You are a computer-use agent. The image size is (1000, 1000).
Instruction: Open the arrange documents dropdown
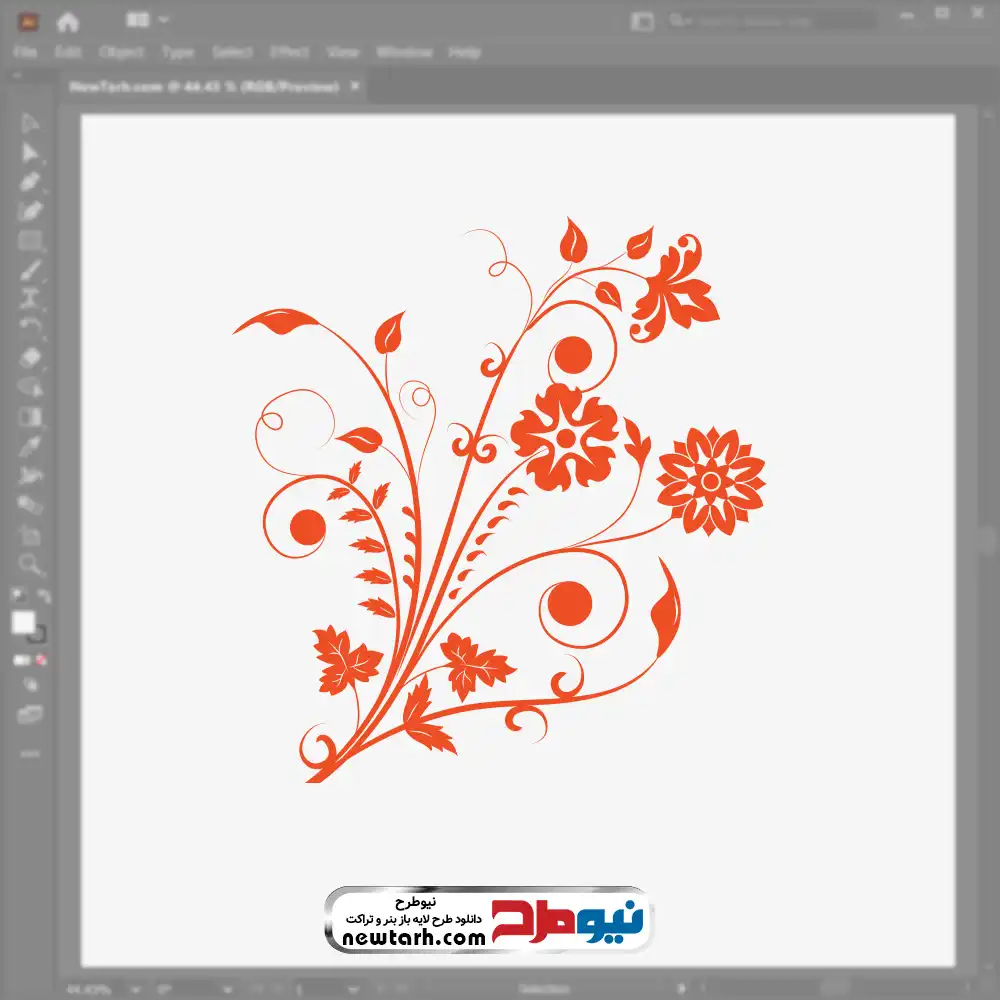tap(147, 20)
